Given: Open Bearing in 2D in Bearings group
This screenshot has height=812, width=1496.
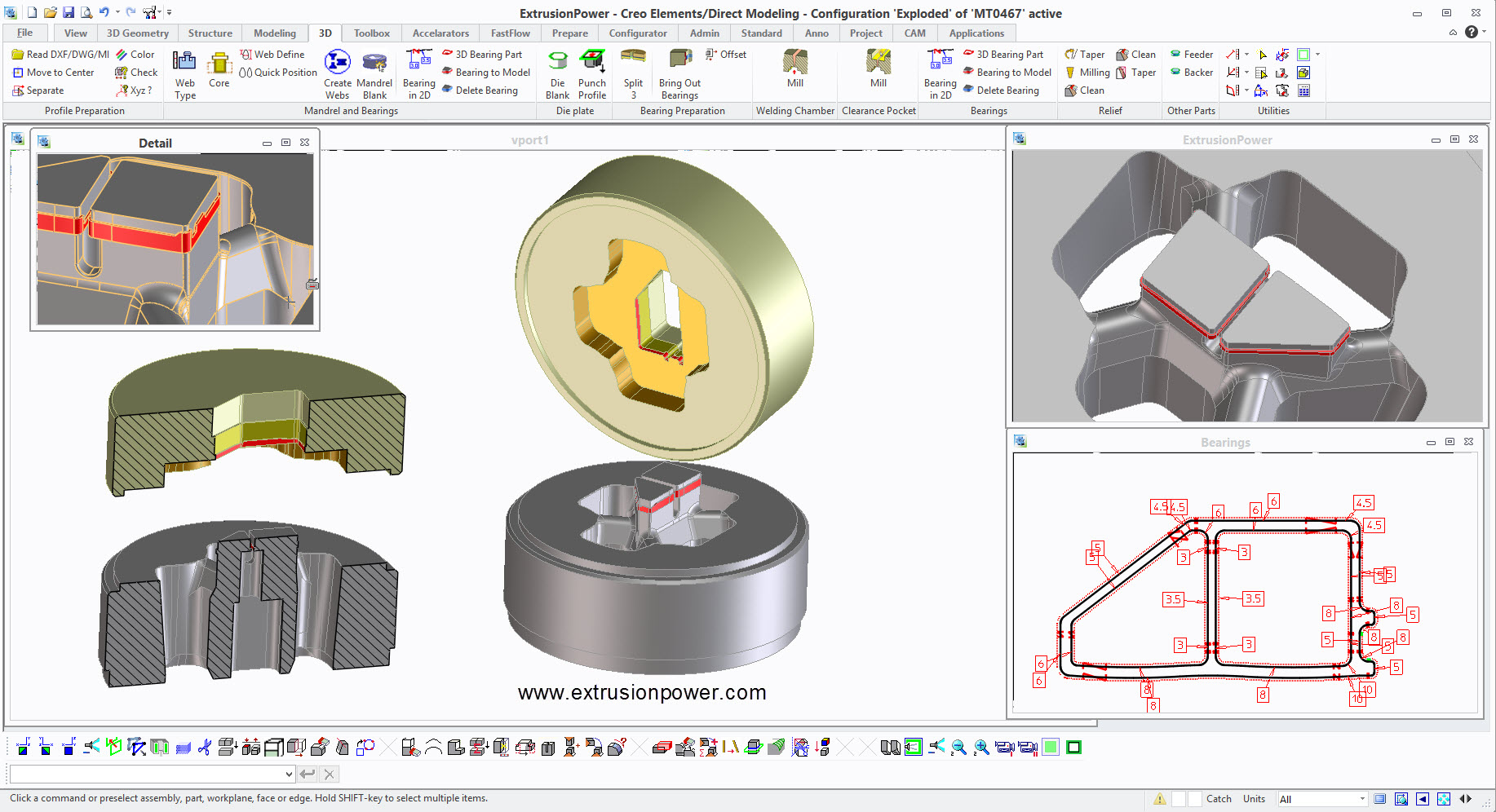Looking at the screenshot, I should (941, 73).
